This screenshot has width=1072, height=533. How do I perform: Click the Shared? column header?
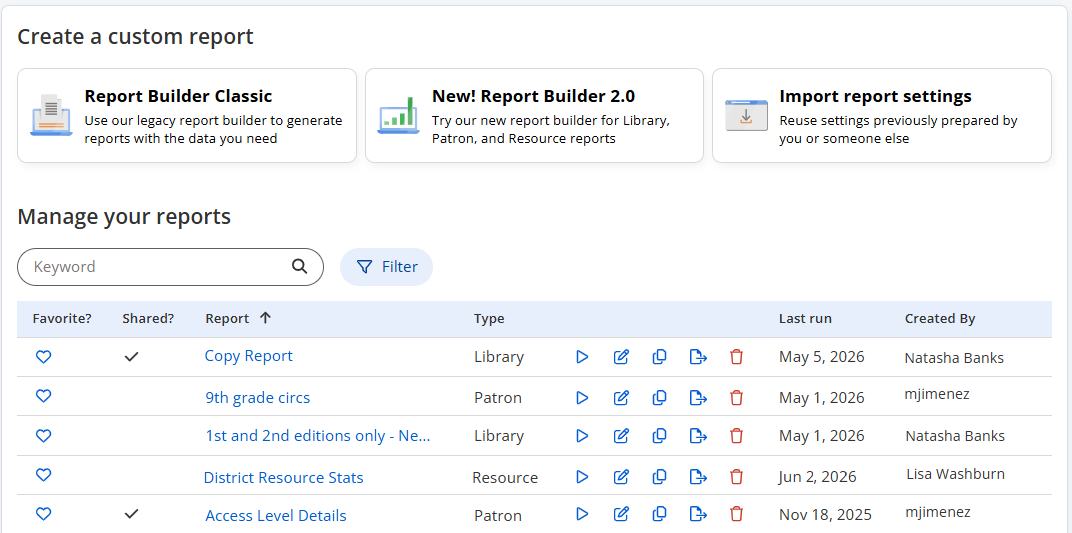pos(148,318)
